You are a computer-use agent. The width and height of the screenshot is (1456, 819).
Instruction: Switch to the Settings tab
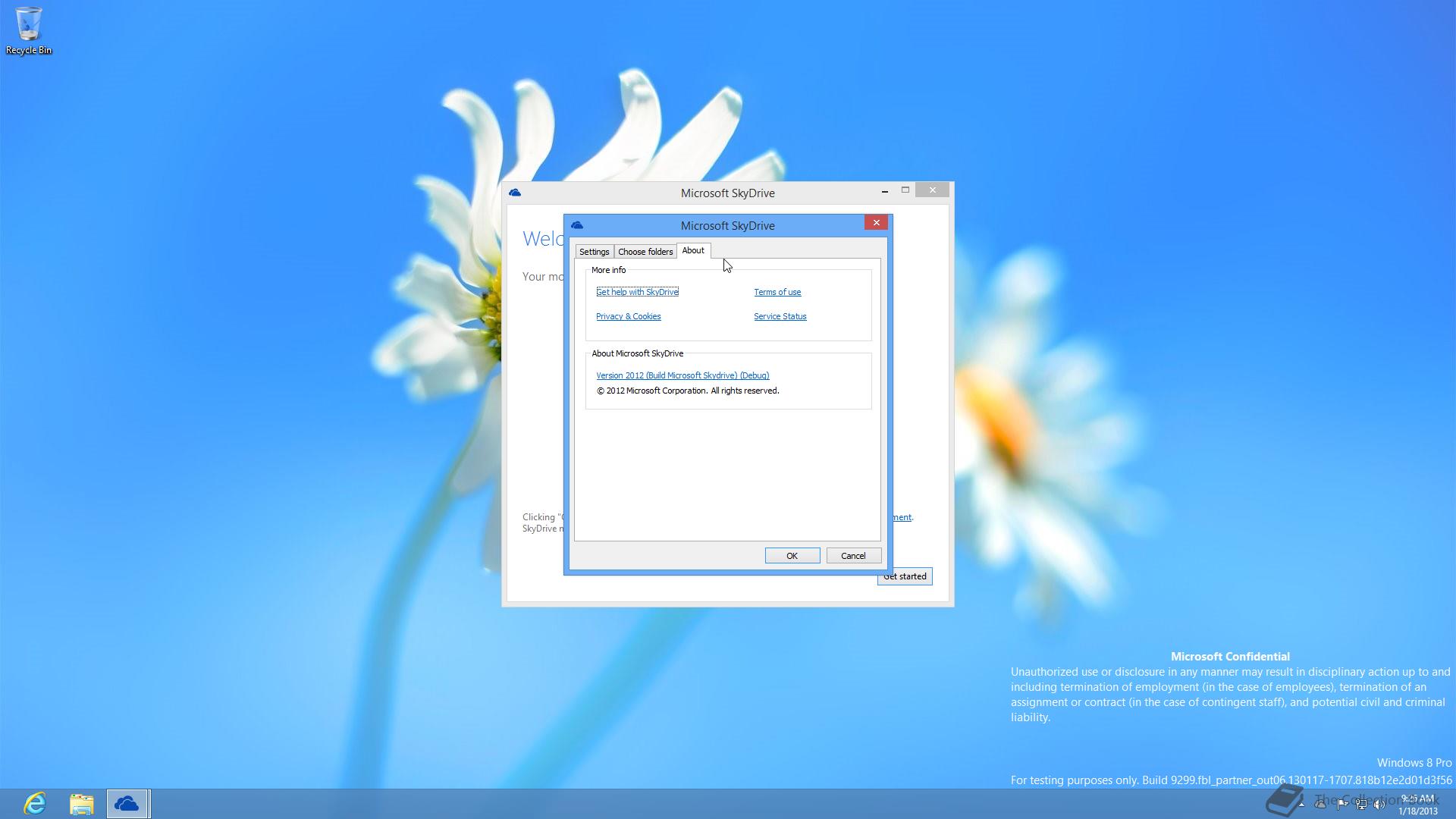(x=594, y=252)
